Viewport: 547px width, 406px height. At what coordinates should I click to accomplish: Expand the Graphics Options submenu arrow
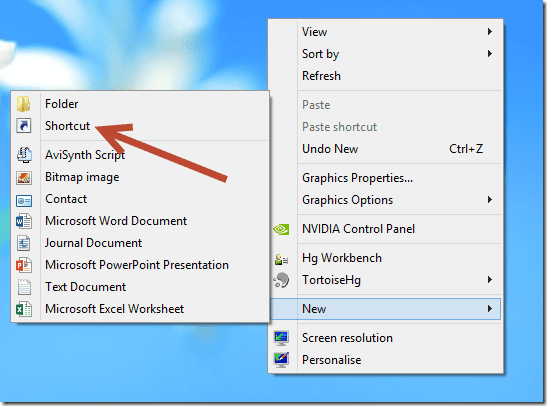pos(490,200)
